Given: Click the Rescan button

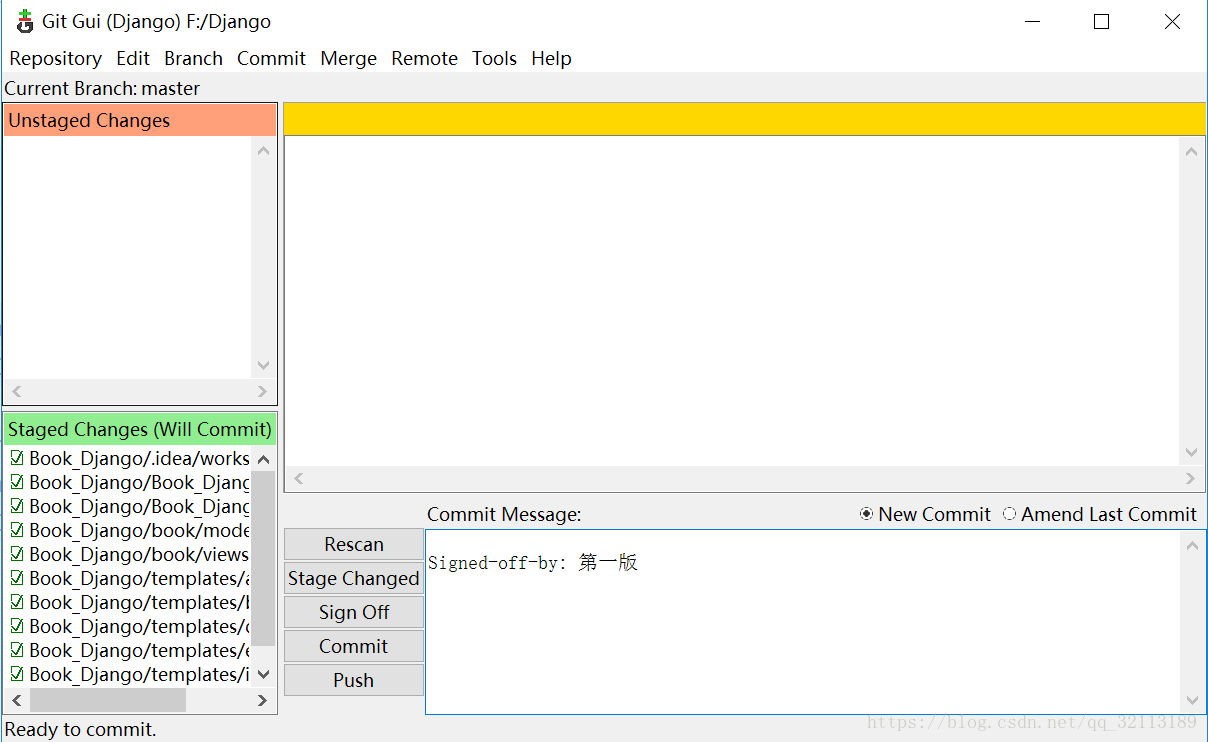Looking at the screenshot, I should click(x=354, y=544).
